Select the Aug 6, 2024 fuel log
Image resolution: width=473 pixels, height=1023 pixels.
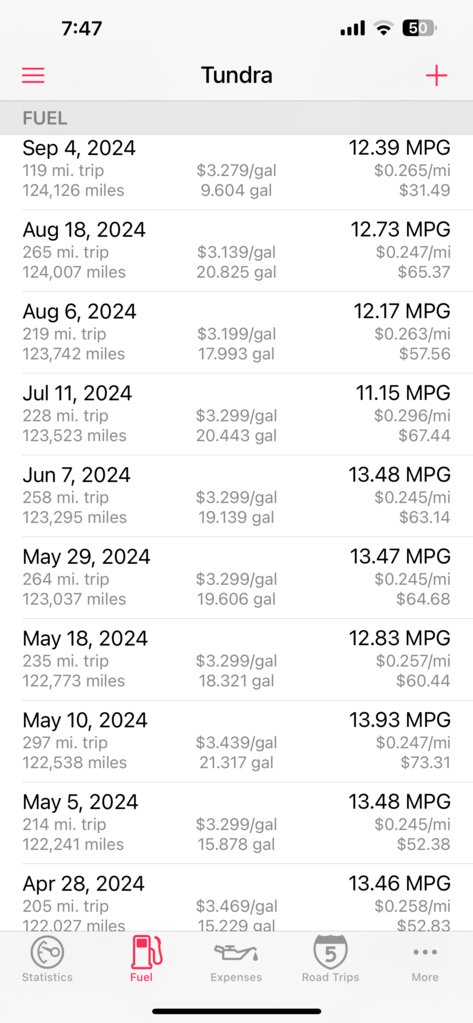click(236, 333)
